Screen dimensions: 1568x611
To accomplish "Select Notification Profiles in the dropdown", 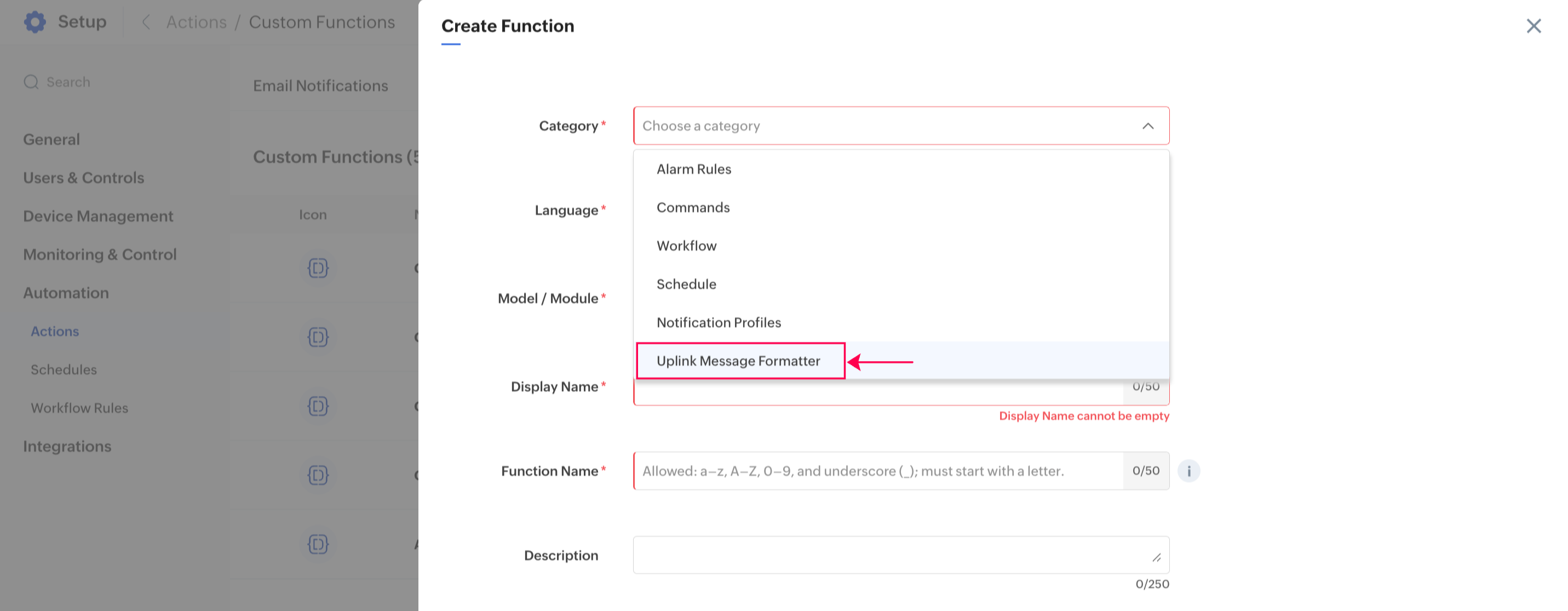I will (x=718, y=323).
